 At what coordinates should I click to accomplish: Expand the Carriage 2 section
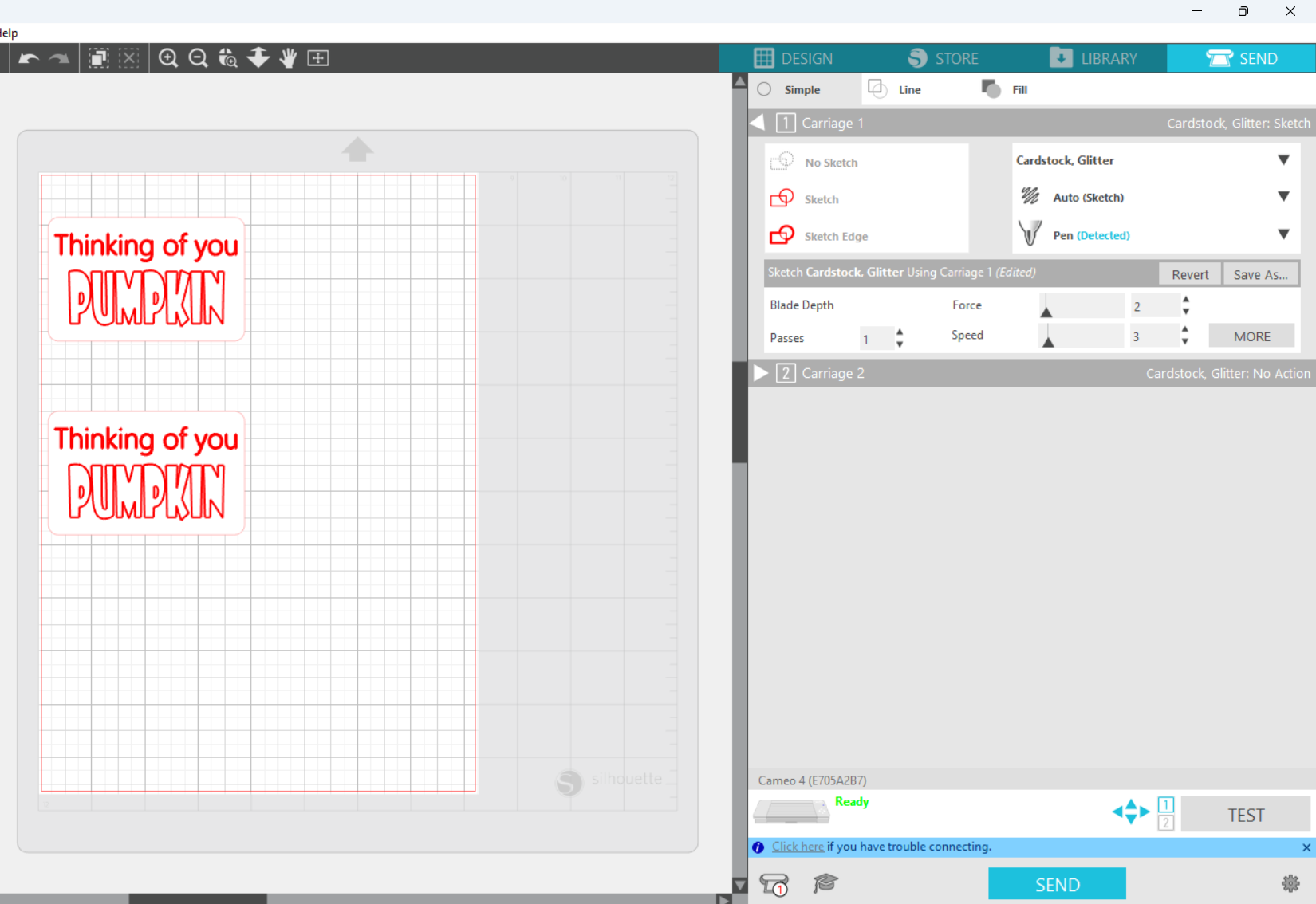[761, 373]
